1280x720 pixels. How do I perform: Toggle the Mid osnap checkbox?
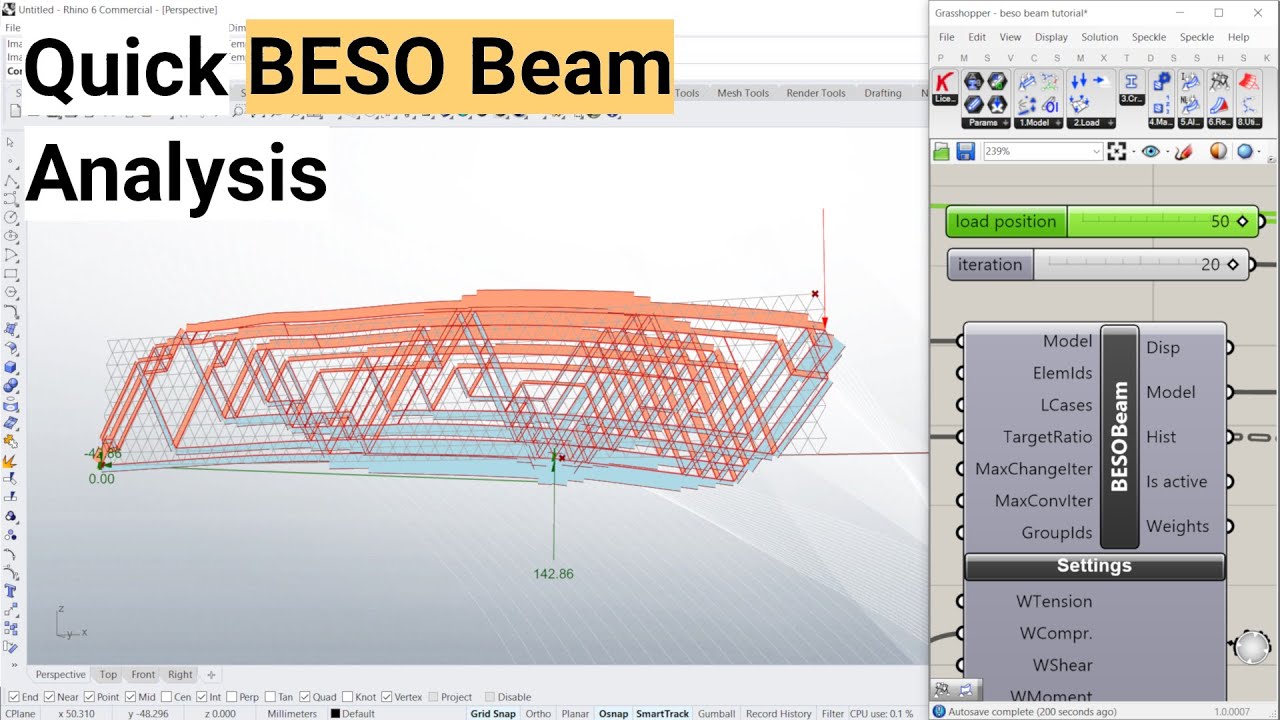(131, 697)
